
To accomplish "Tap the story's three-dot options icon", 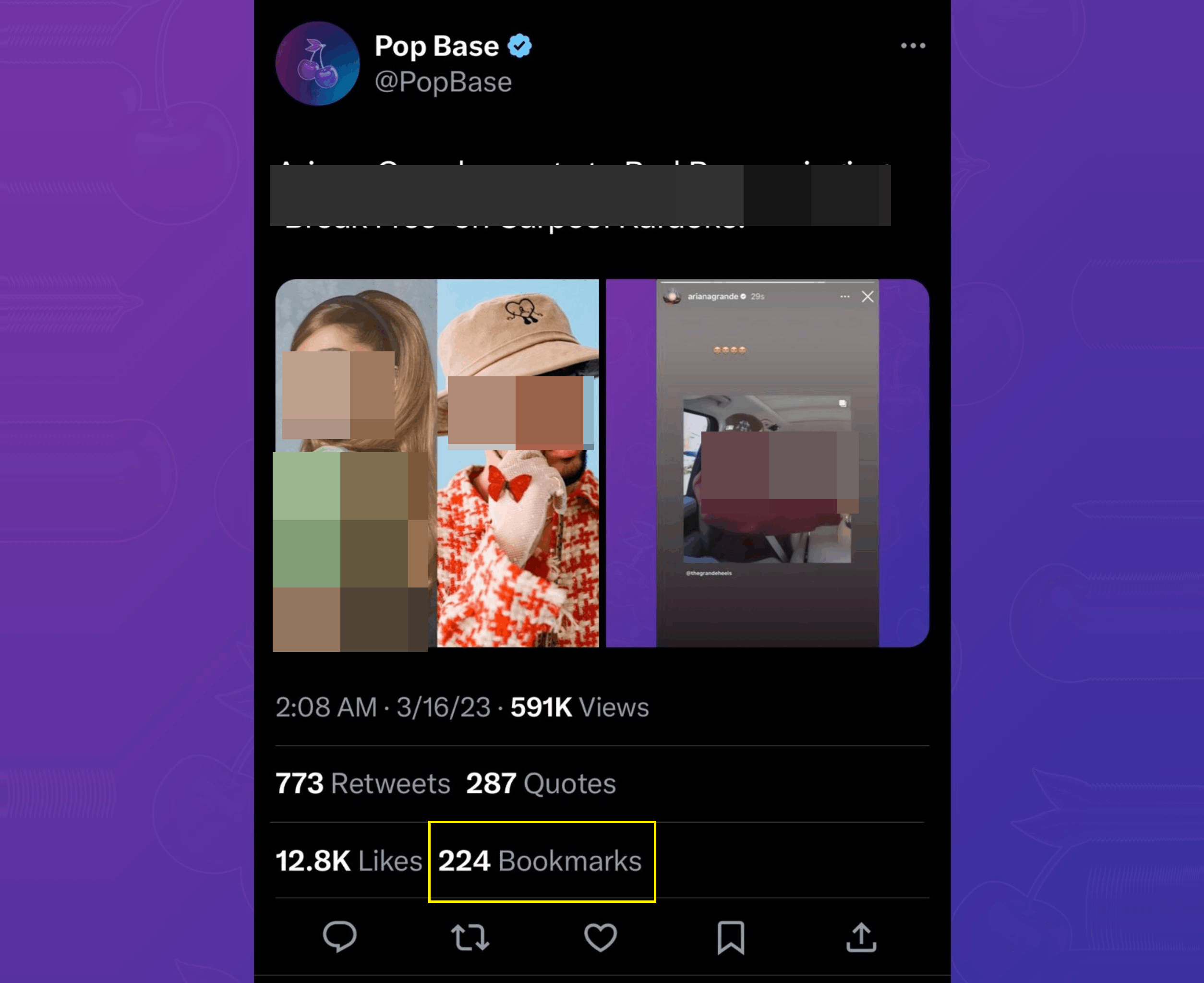I will 844,297.
